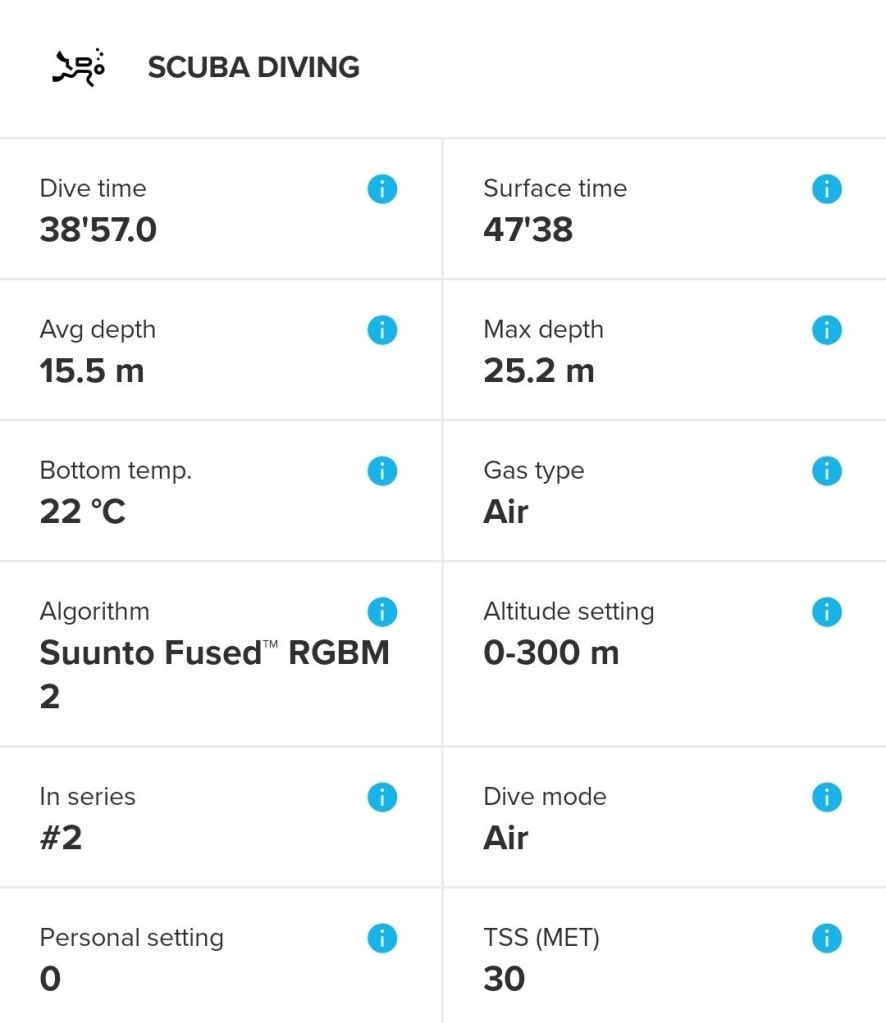Show info for In series
The image size is (886, 1023).
point(382,796)
